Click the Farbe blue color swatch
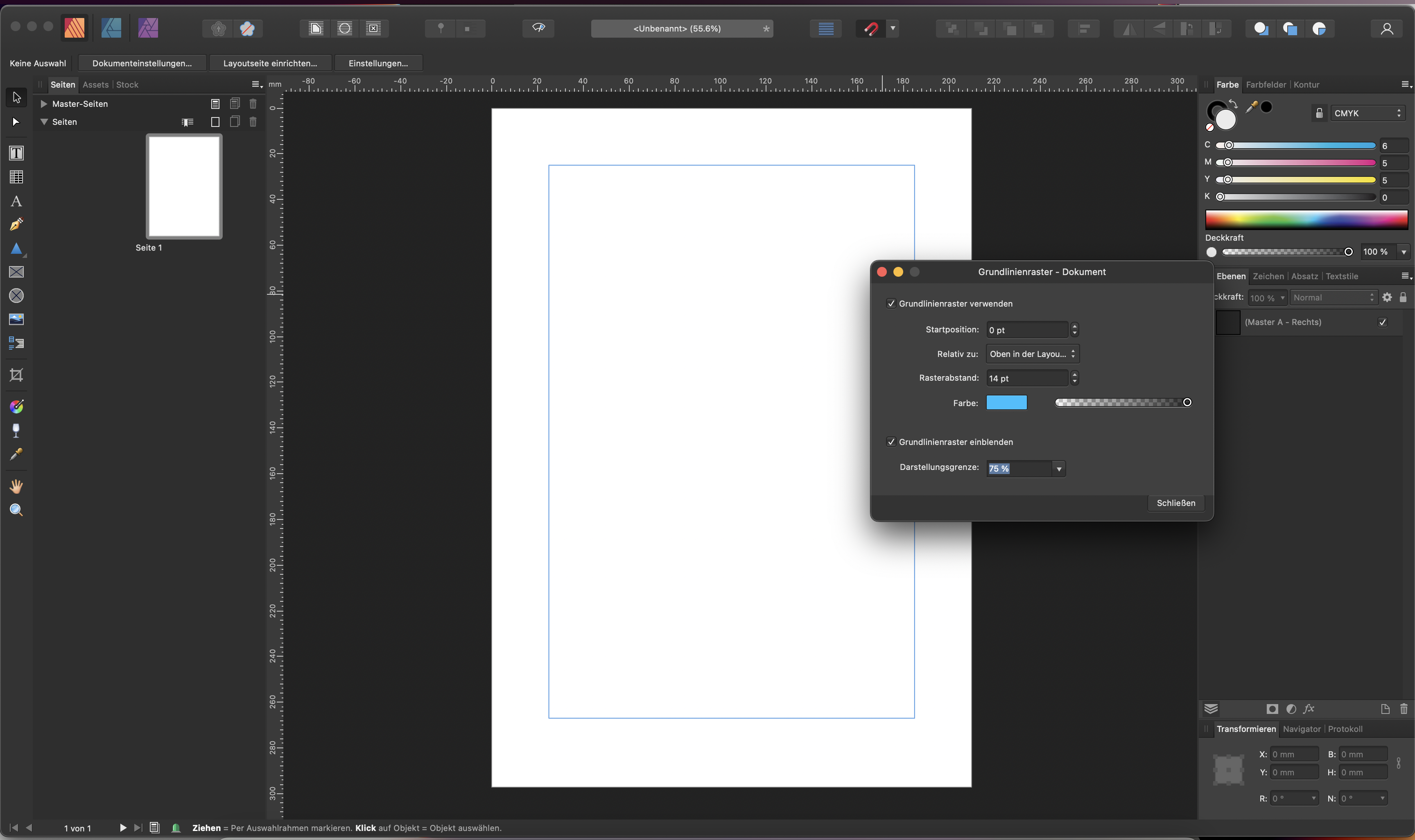Screen dimensions: 1415x840 point(1006,402)
